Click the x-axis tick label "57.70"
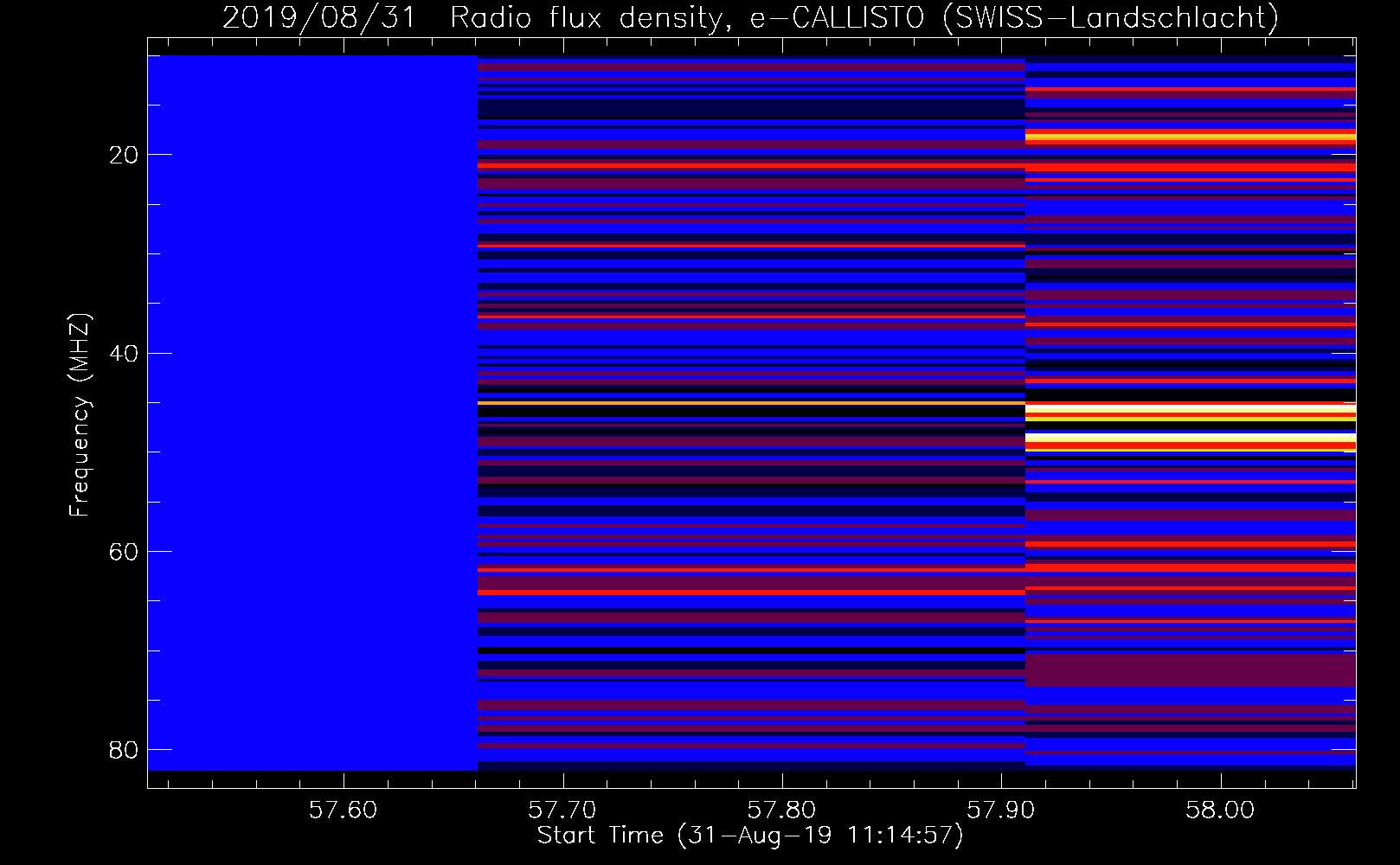 coord(562,810)
